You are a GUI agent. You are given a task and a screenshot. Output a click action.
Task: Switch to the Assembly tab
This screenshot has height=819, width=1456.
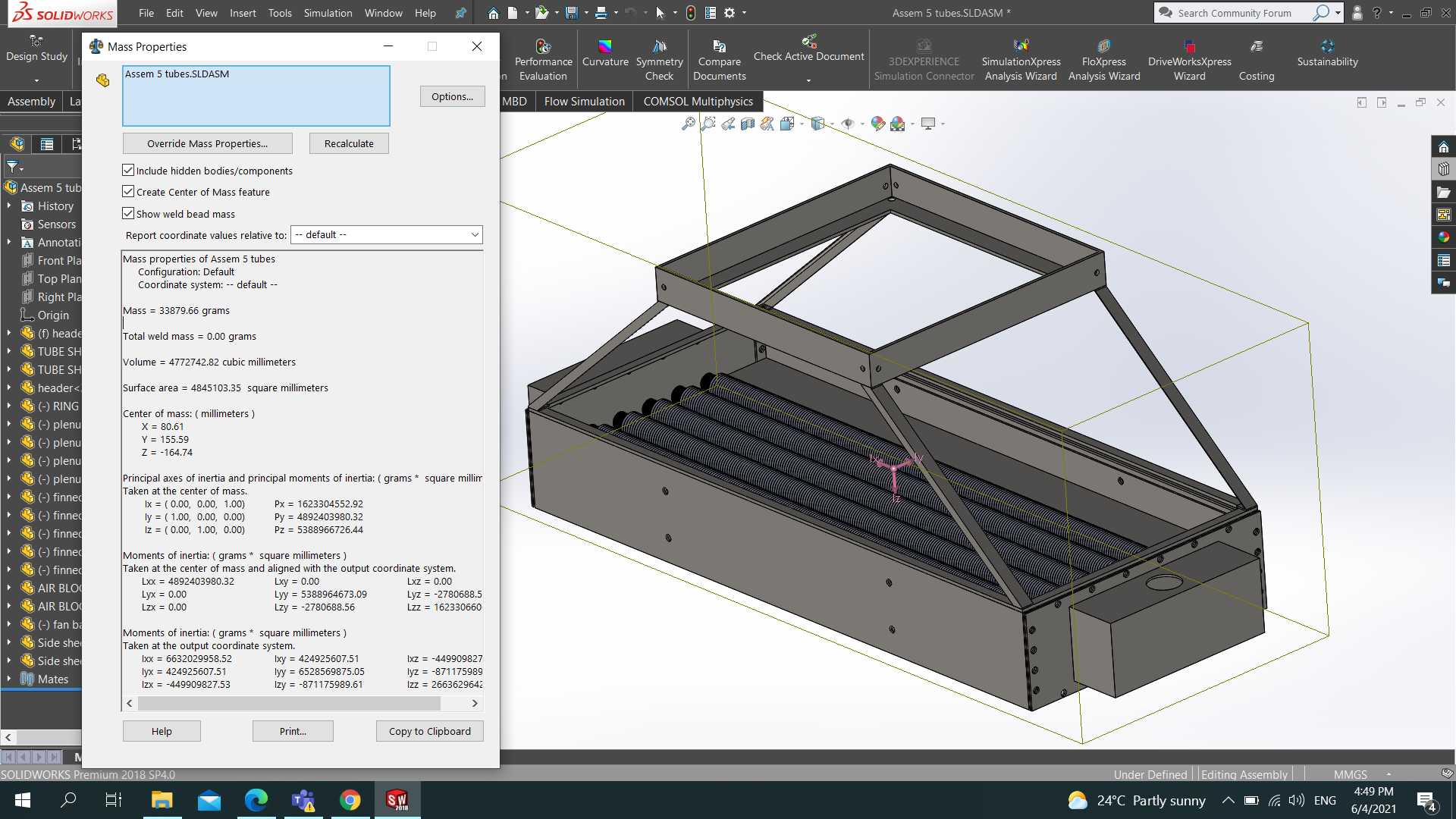31,102
